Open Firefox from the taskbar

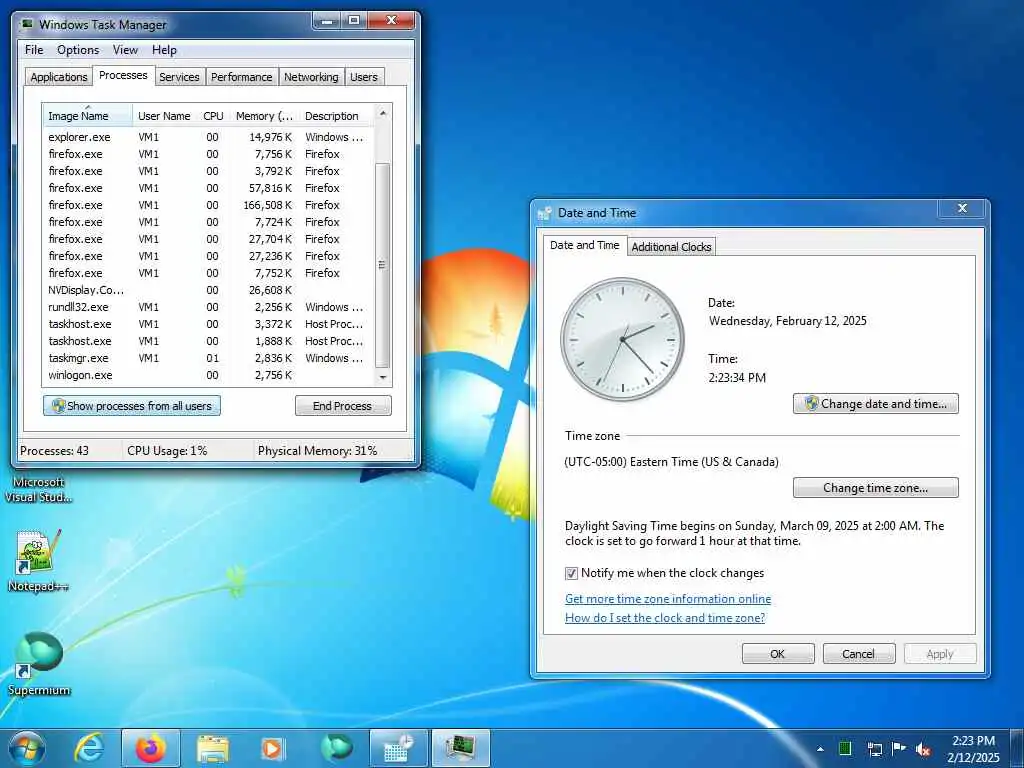(150, 748)
